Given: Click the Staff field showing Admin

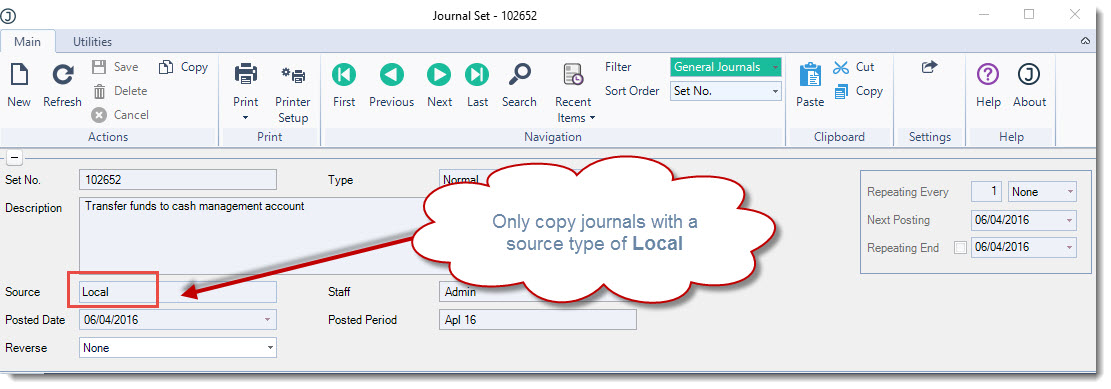Looking at the screenshot, I should (x=538, y=292).
